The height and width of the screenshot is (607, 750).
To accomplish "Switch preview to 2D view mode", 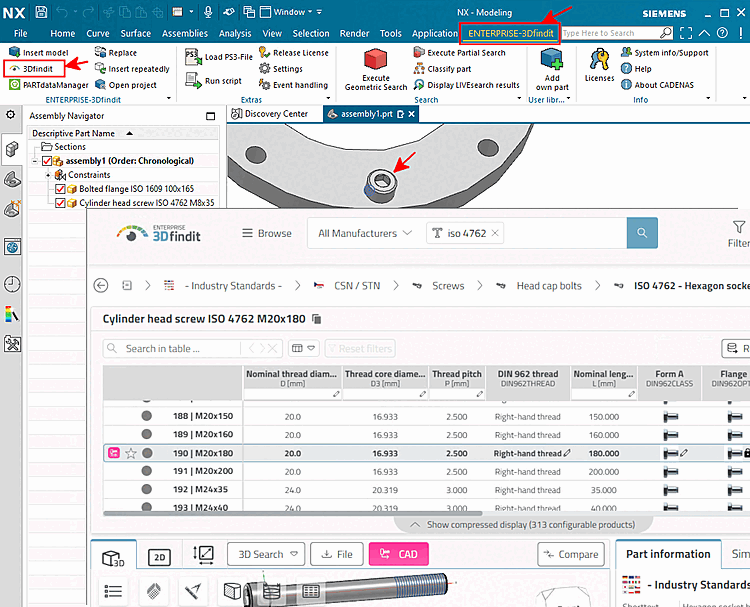I will (159, 557).
